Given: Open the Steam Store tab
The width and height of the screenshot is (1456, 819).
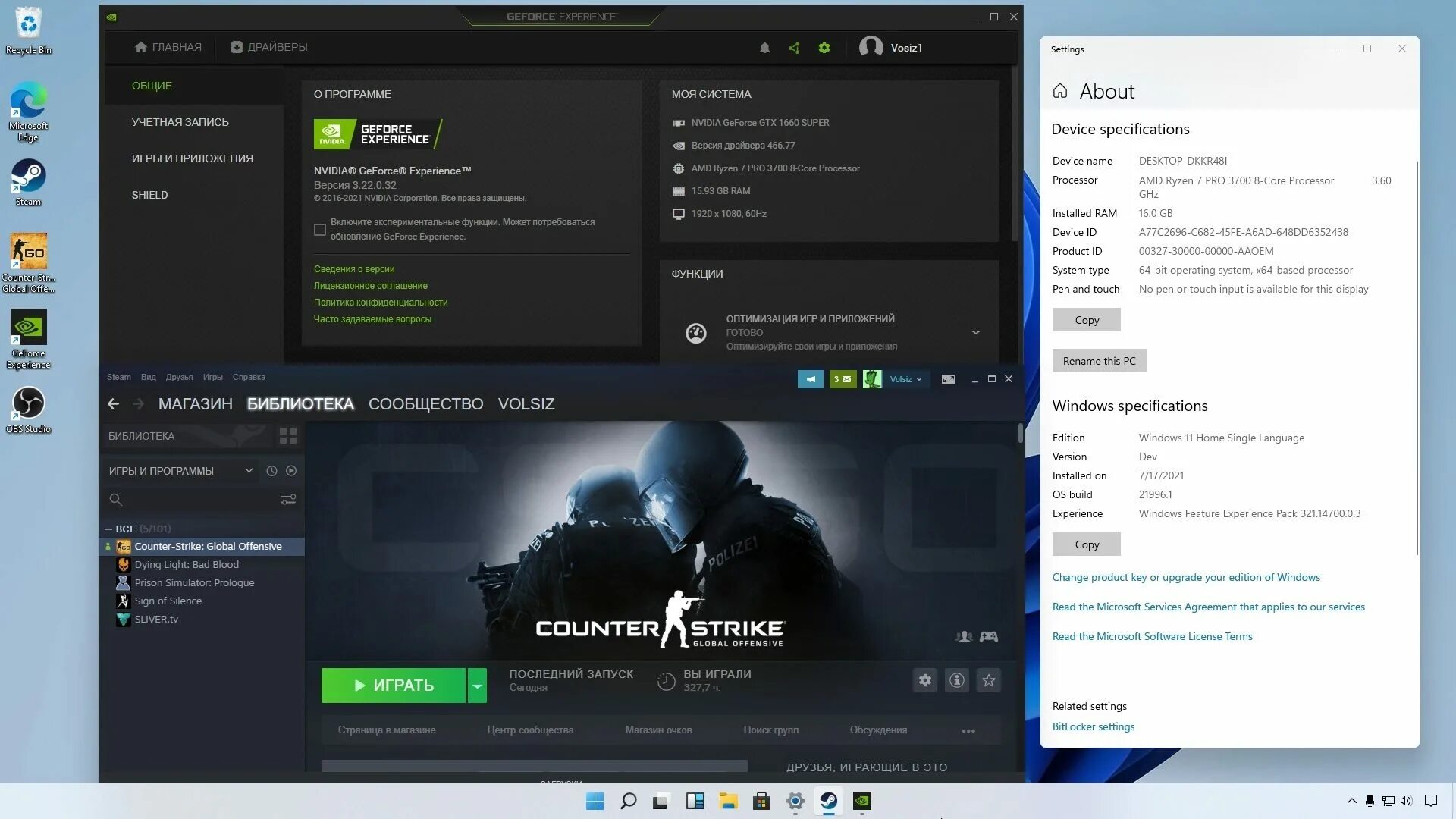Looking at the screenshot, I should (x=195, y=404).
